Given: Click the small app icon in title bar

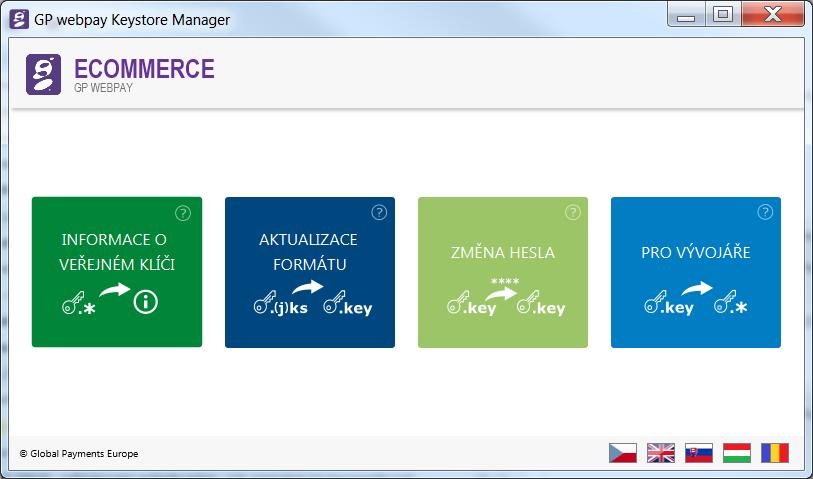Looking at the screenshot, I should [x=19, y=19].
